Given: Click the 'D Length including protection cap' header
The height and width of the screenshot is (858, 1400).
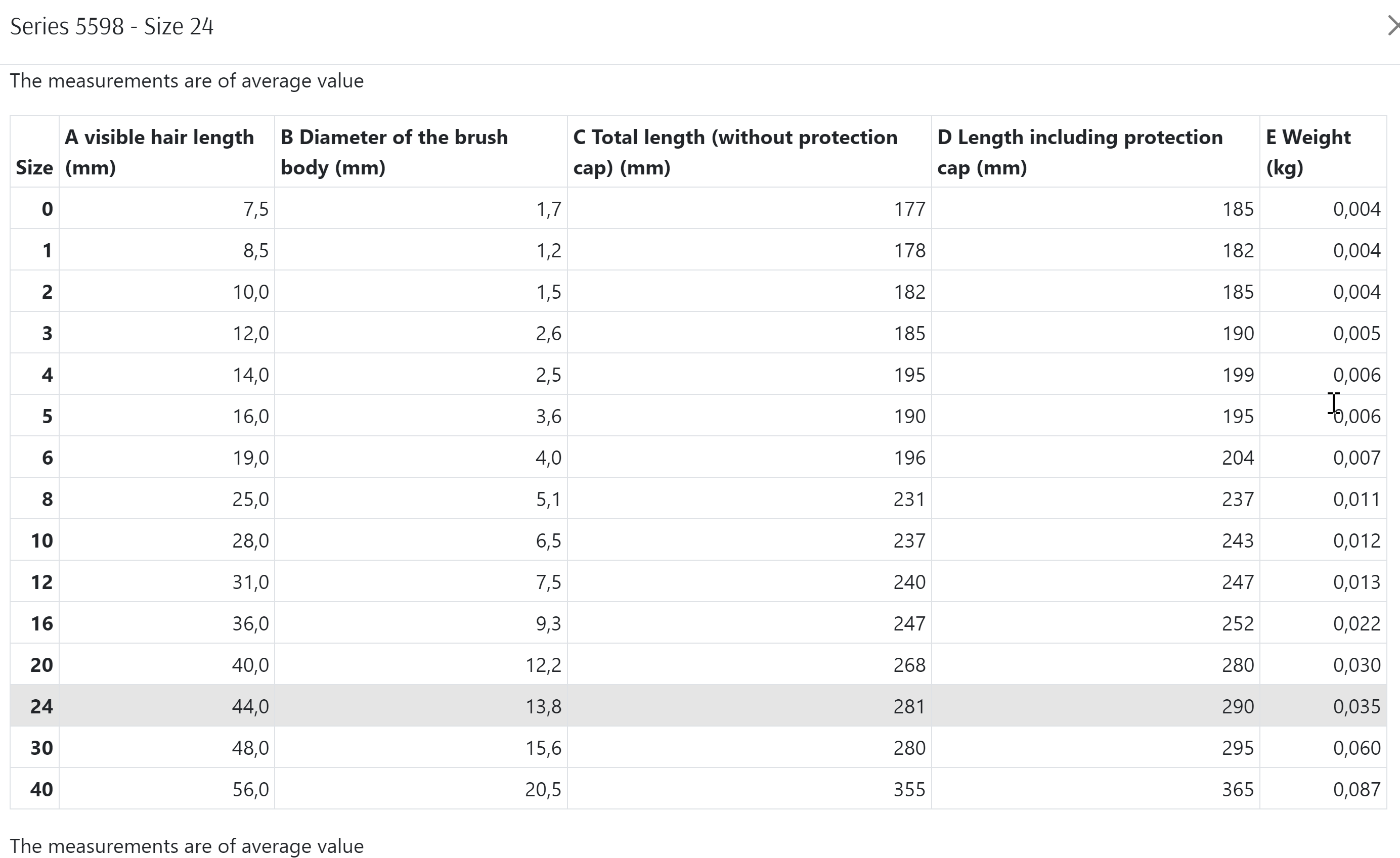Looking at the screenshot, I should pos(1079,152).
